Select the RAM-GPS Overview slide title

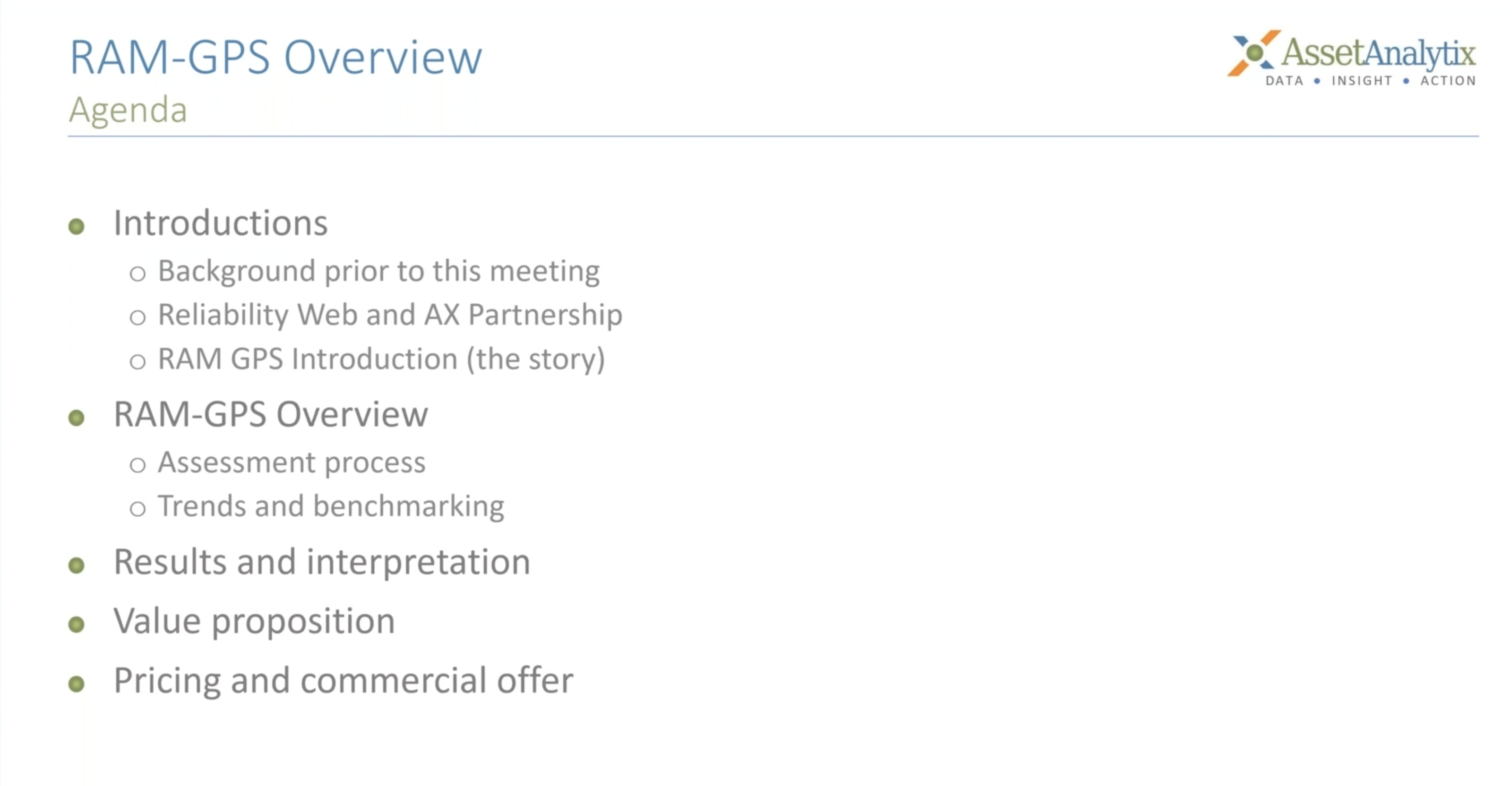click(276, 58)
